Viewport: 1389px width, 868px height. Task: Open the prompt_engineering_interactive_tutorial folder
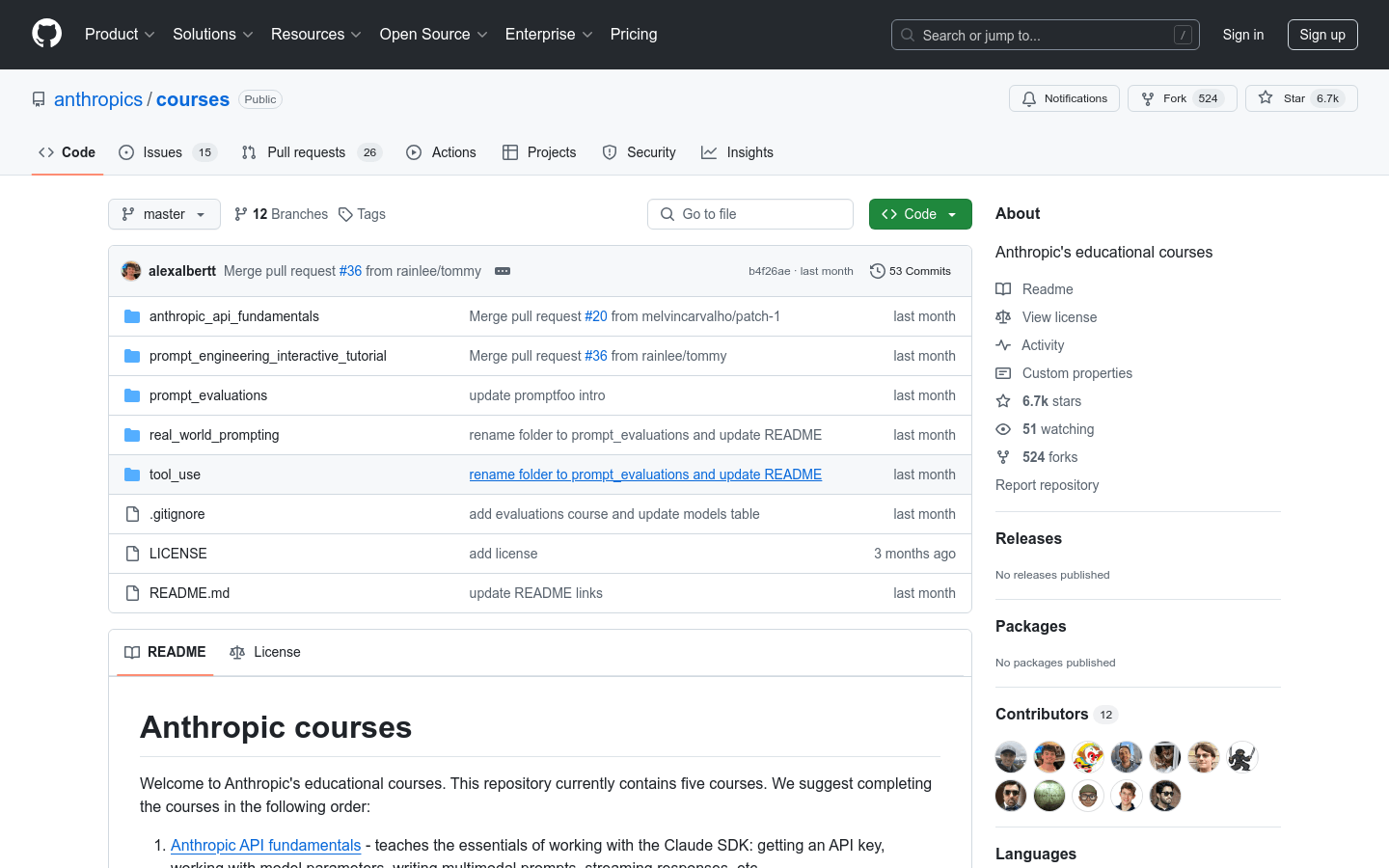click(x=268, y=356)
